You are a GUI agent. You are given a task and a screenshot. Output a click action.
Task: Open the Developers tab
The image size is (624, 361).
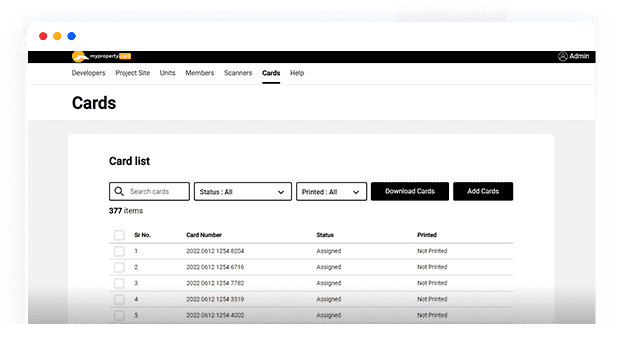click(x=88, y=73)
